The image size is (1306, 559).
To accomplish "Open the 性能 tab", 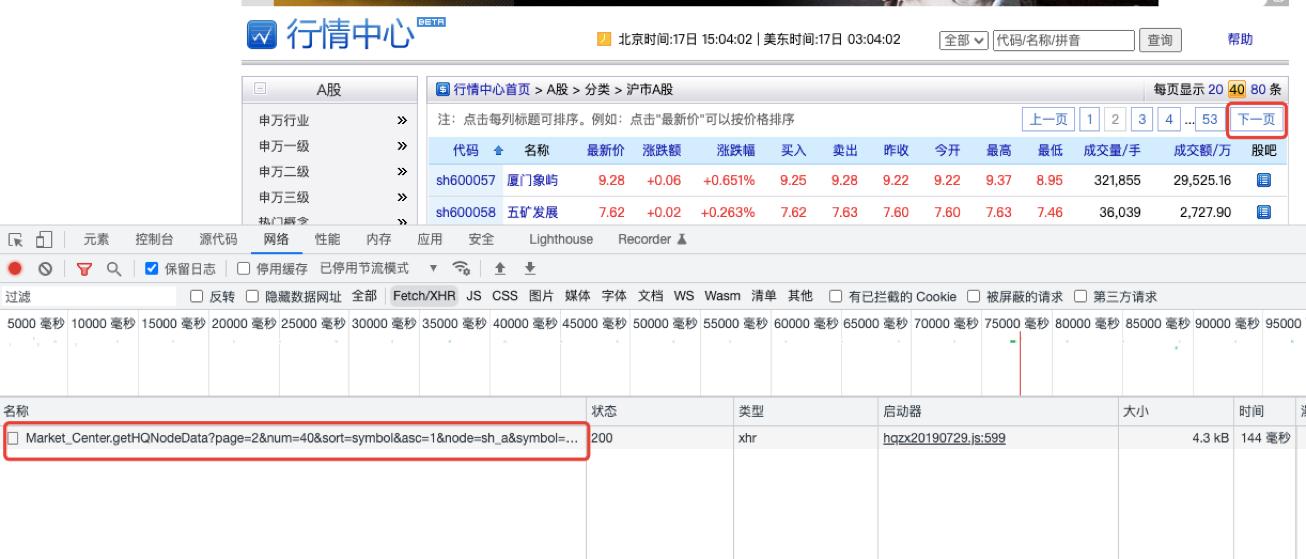I will pos(327,239).
